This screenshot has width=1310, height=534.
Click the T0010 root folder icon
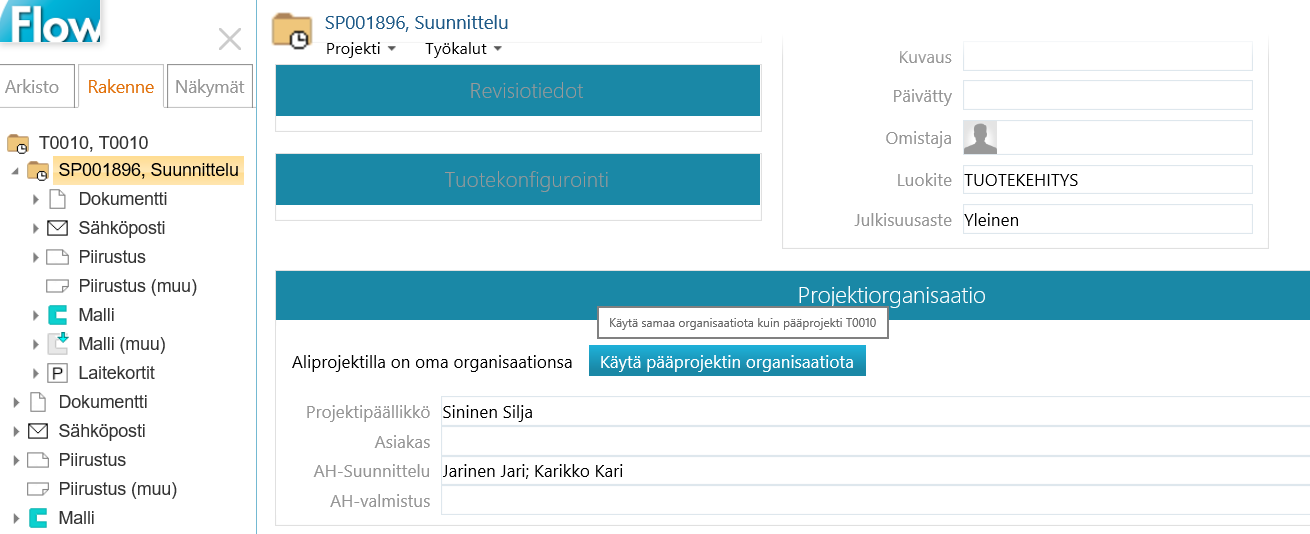(x=18, y=143)
